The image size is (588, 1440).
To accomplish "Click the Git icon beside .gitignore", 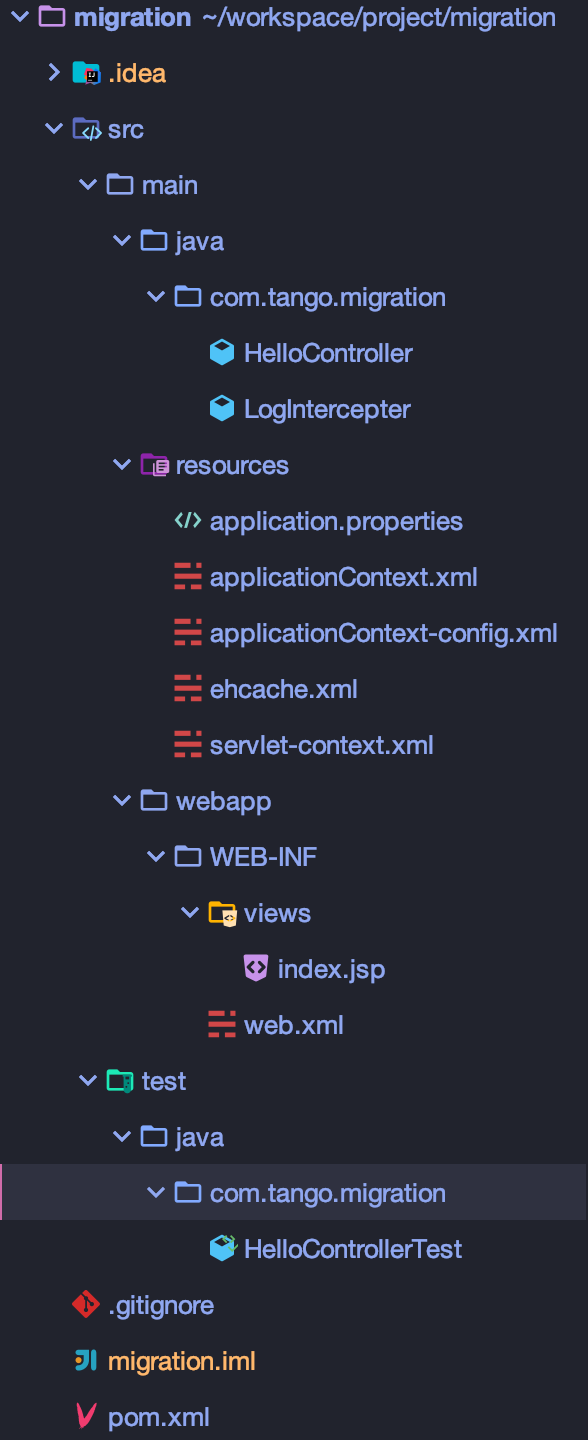I will [x=88, y=1304].
